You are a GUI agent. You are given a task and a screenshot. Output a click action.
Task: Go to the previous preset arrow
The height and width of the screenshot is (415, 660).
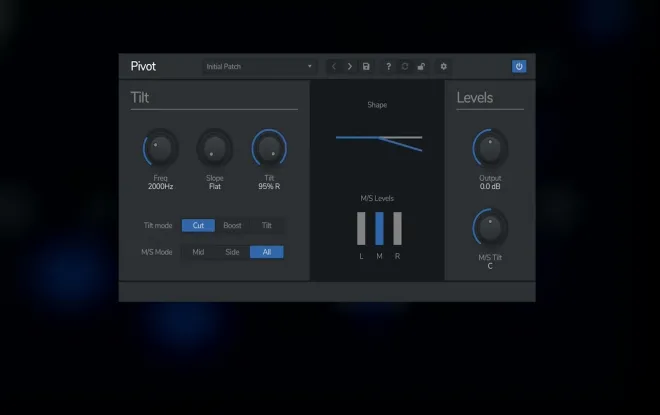(x=334, y=67)
